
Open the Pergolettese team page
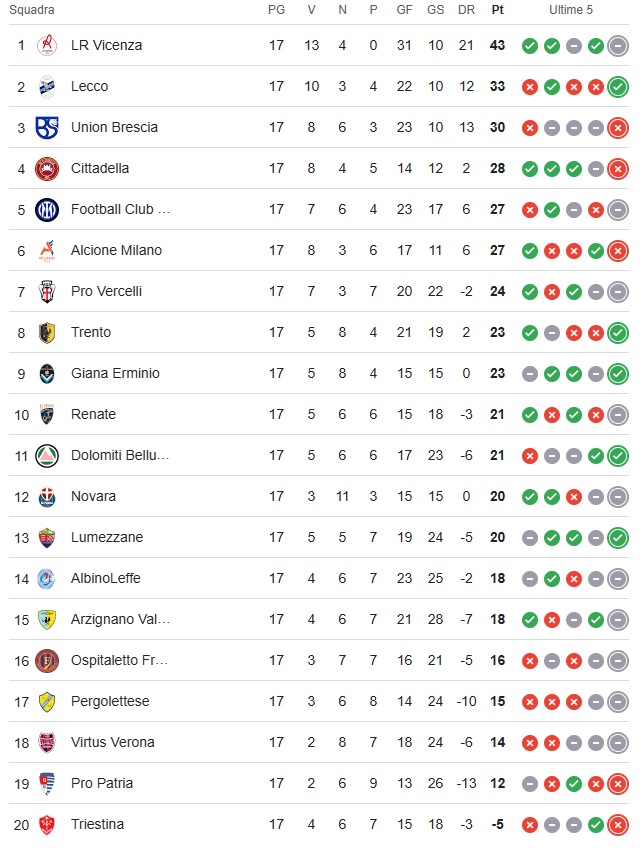tap(110, 701)
